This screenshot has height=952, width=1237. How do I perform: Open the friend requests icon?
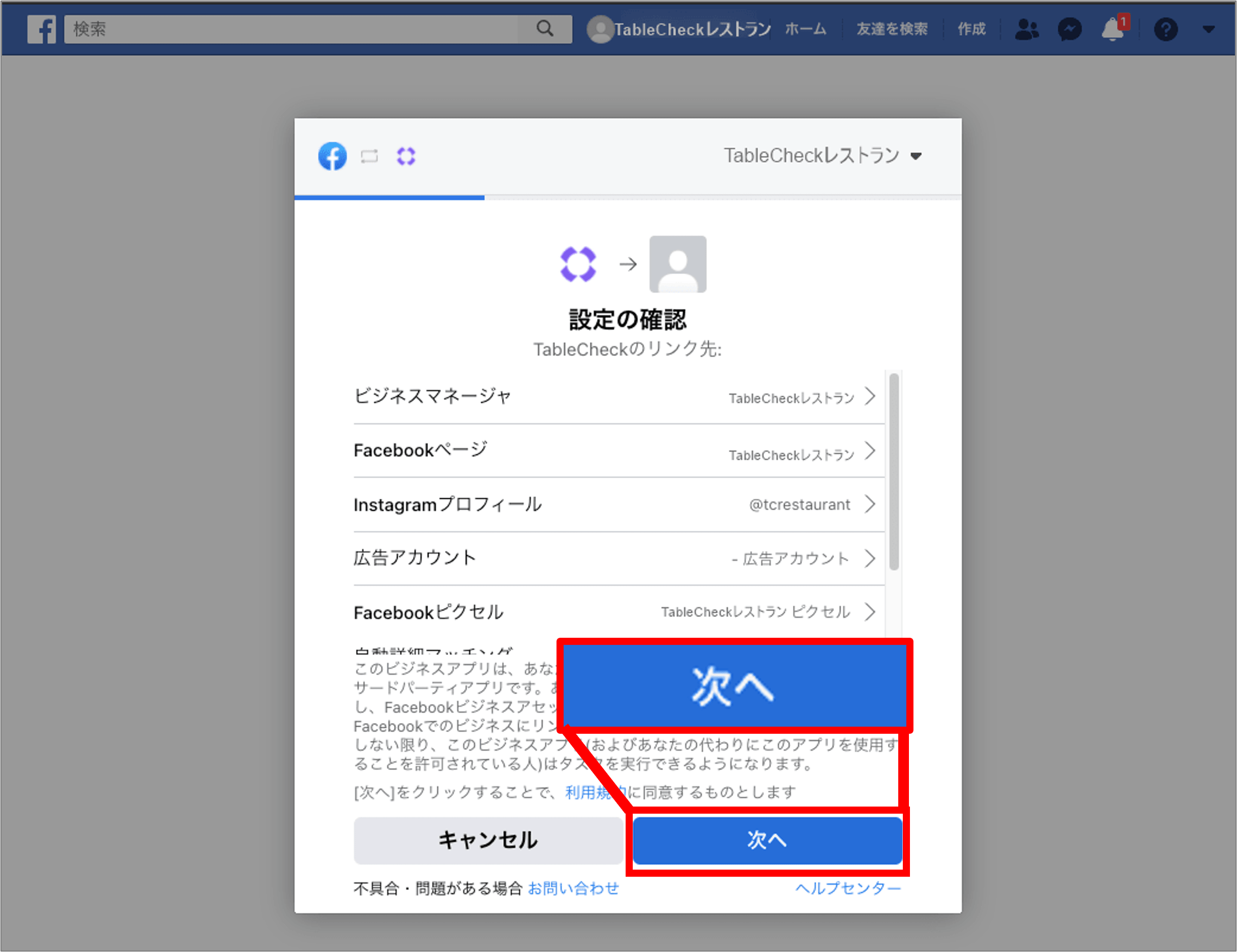(1026, 29)
